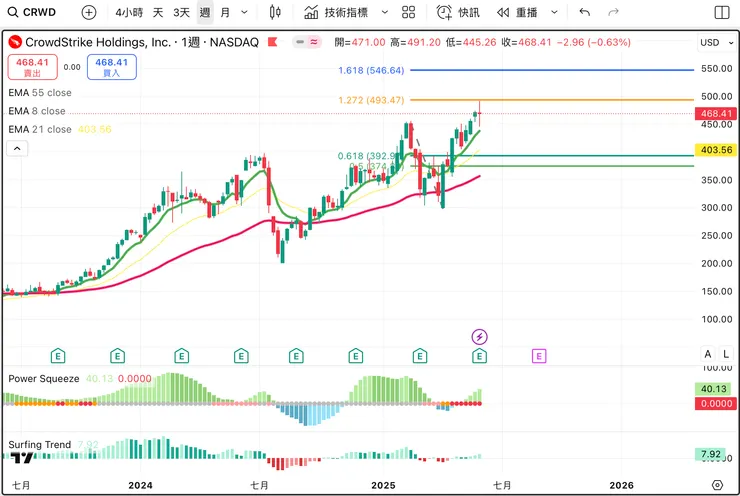Screen dimensions: 740x496
Task: Toggle log scale with the L button
Action: 726,354
